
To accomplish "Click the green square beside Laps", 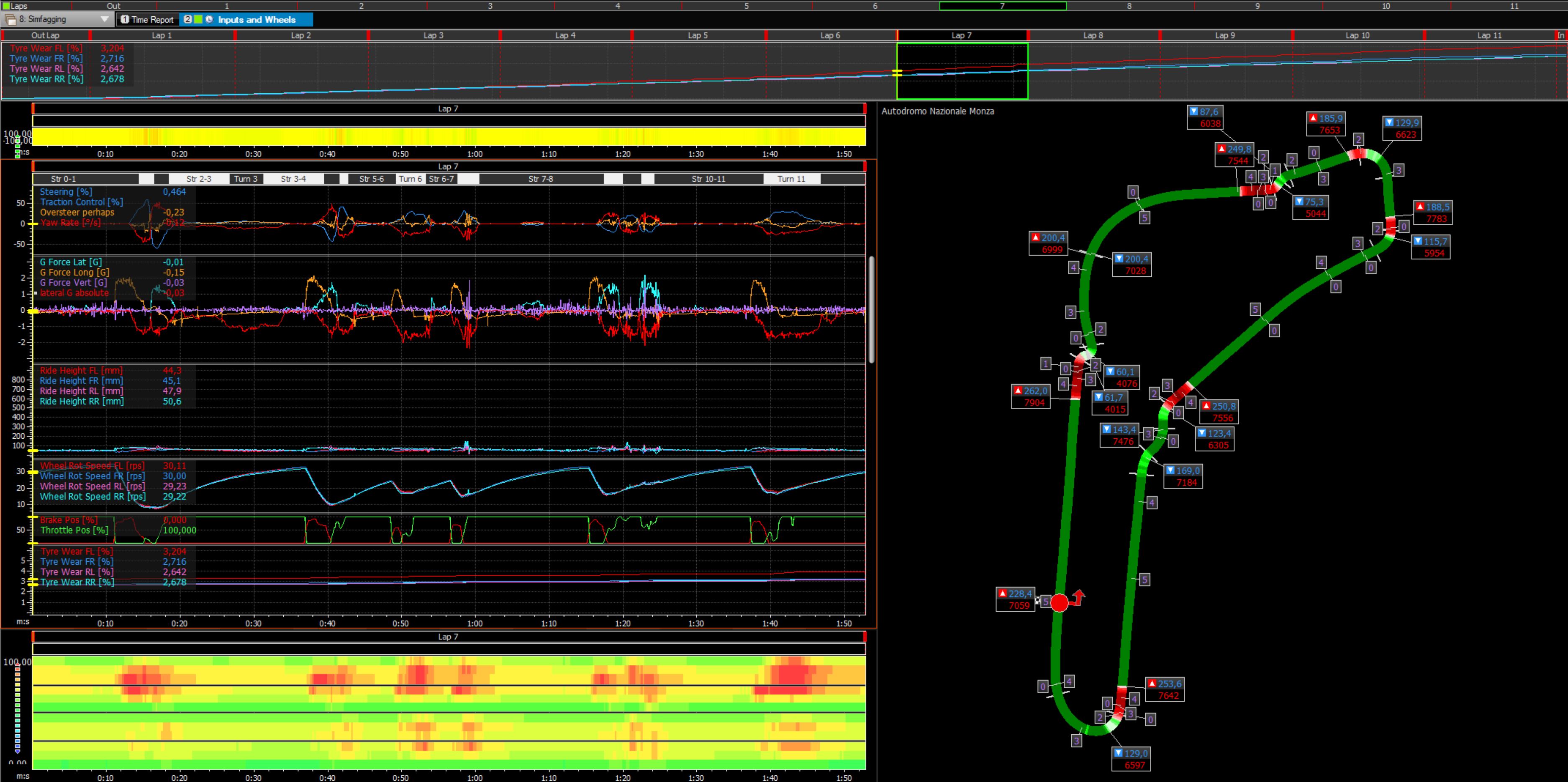I will pos(5,5).
